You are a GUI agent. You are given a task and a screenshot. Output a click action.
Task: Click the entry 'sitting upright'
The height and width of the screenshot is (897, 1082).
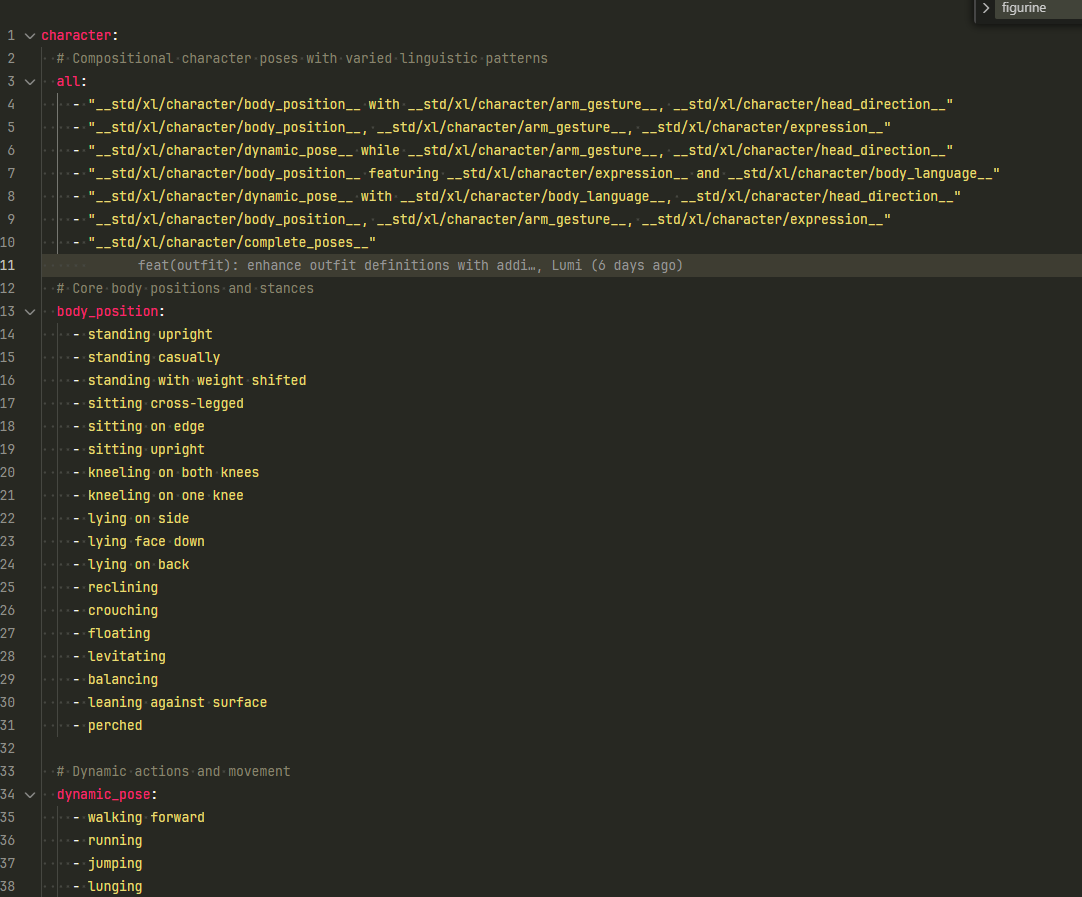click(x=146, y=449)
